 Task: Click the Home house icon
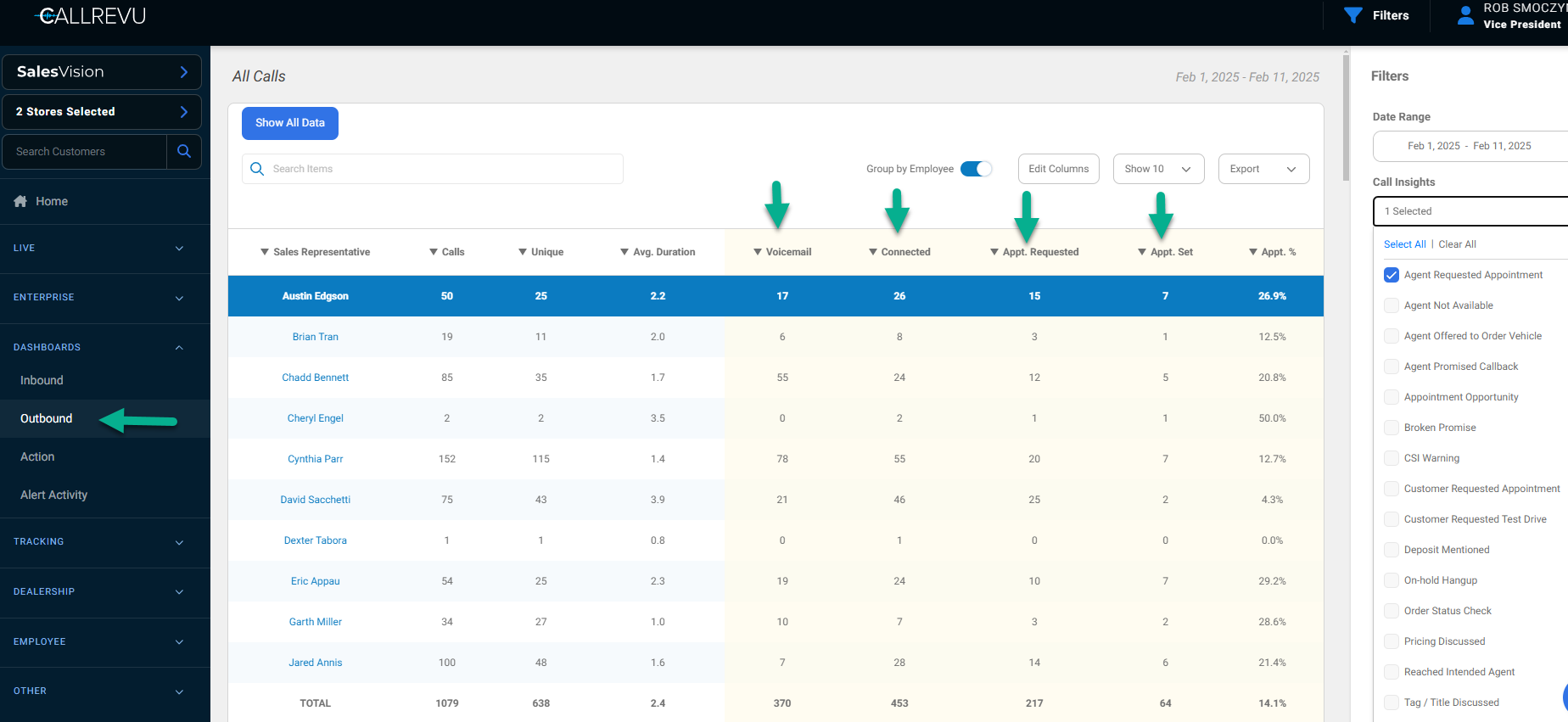tap(20, 201)
